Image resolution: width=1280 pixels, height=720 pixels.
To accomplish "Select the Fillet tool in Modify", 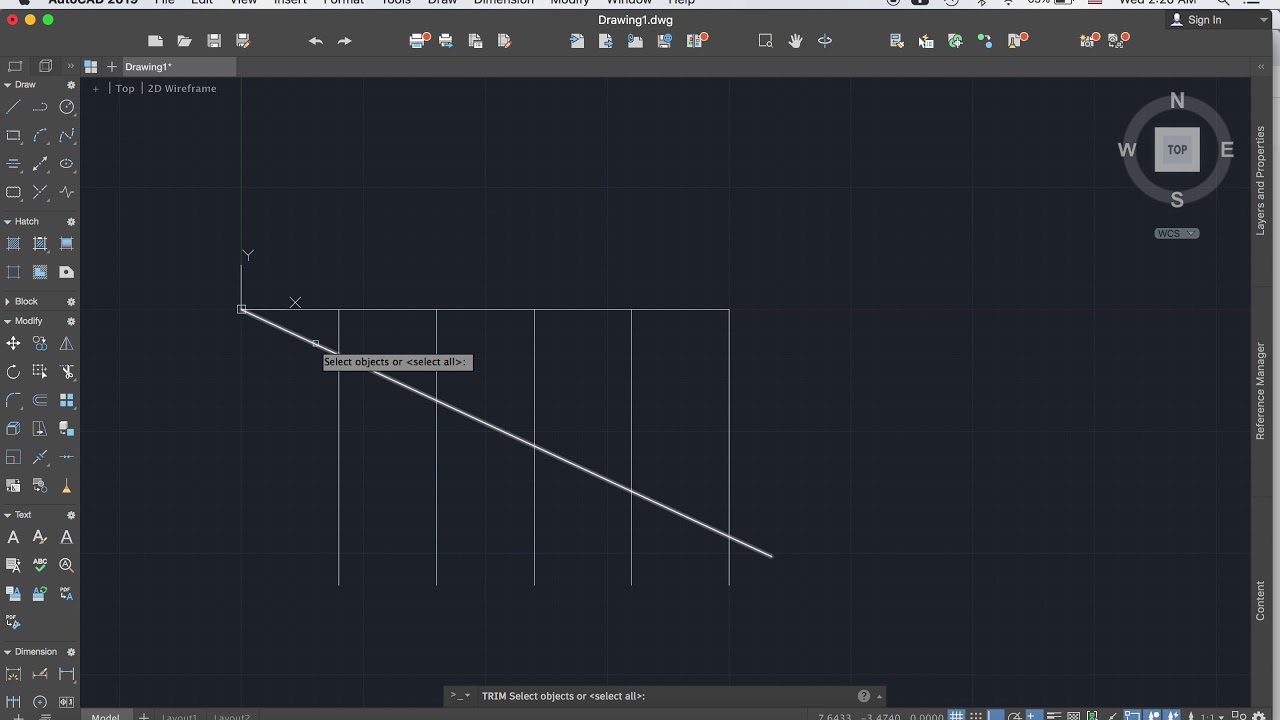I will [x=14, y=400].
